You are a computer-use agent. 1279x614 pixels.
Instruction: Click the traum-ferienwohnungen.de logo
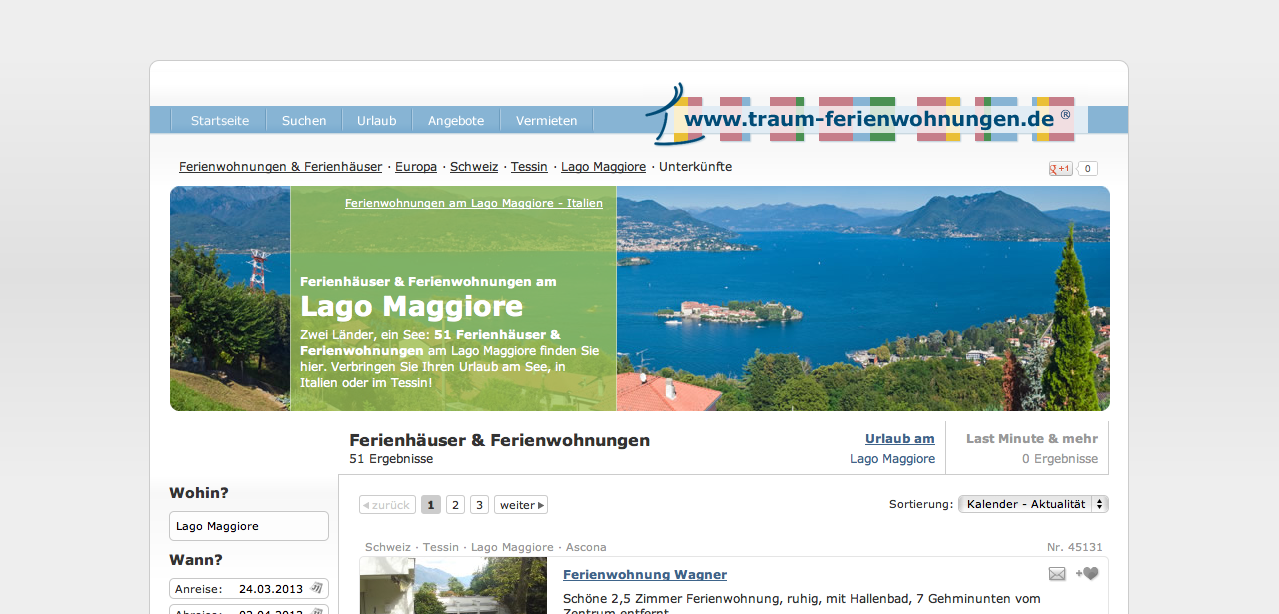pos(868,119)
